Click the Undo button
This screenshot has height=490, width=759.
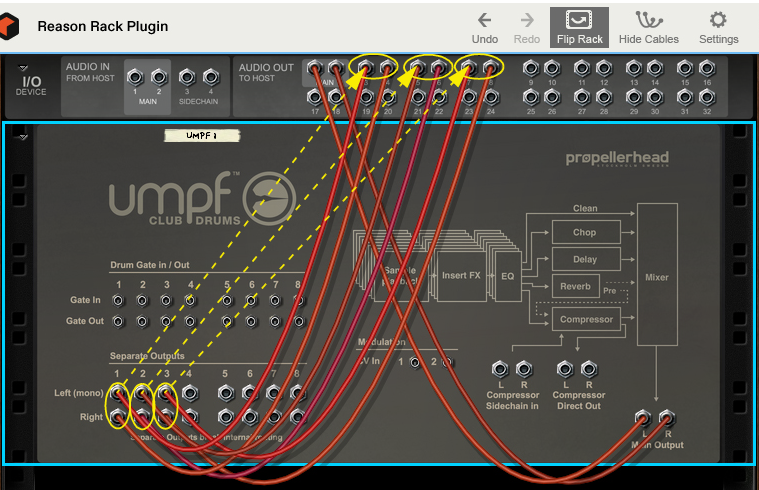(485, 28)
